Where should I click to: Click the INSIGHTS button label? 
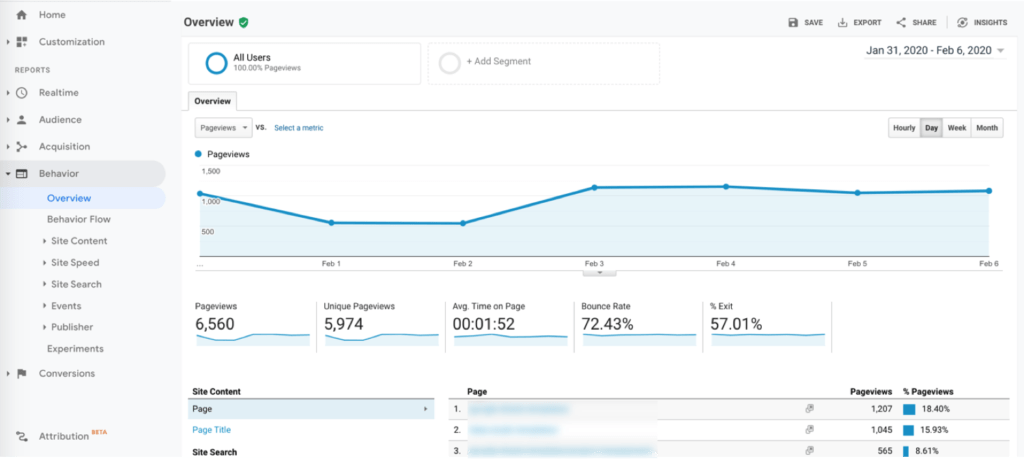click(990, 22)
